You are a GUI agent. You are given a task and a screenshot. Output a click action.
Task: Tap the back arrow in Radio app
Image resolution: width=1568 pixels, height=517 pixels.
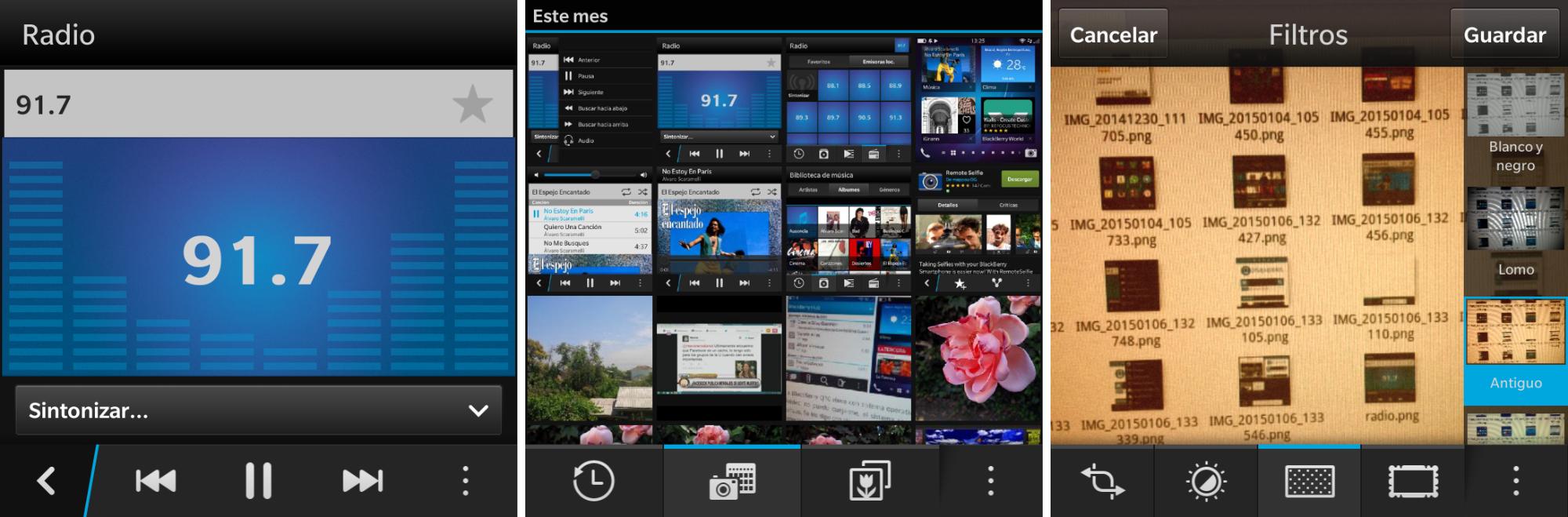46,481
